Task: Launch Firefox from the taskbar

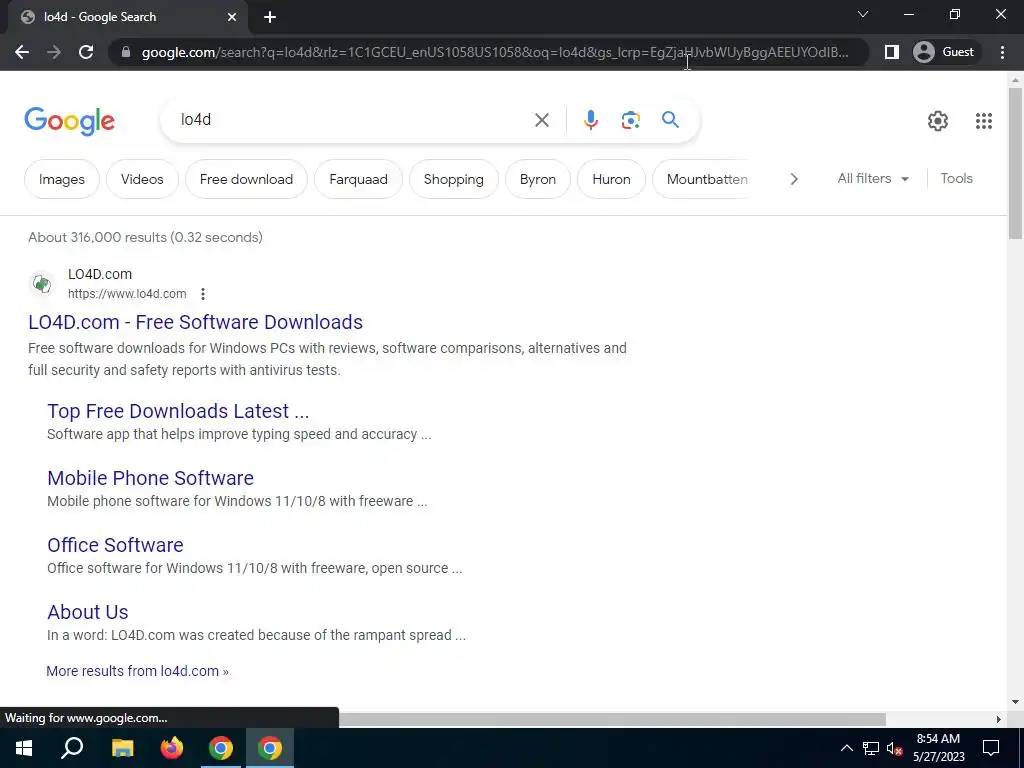Action: 172,748
